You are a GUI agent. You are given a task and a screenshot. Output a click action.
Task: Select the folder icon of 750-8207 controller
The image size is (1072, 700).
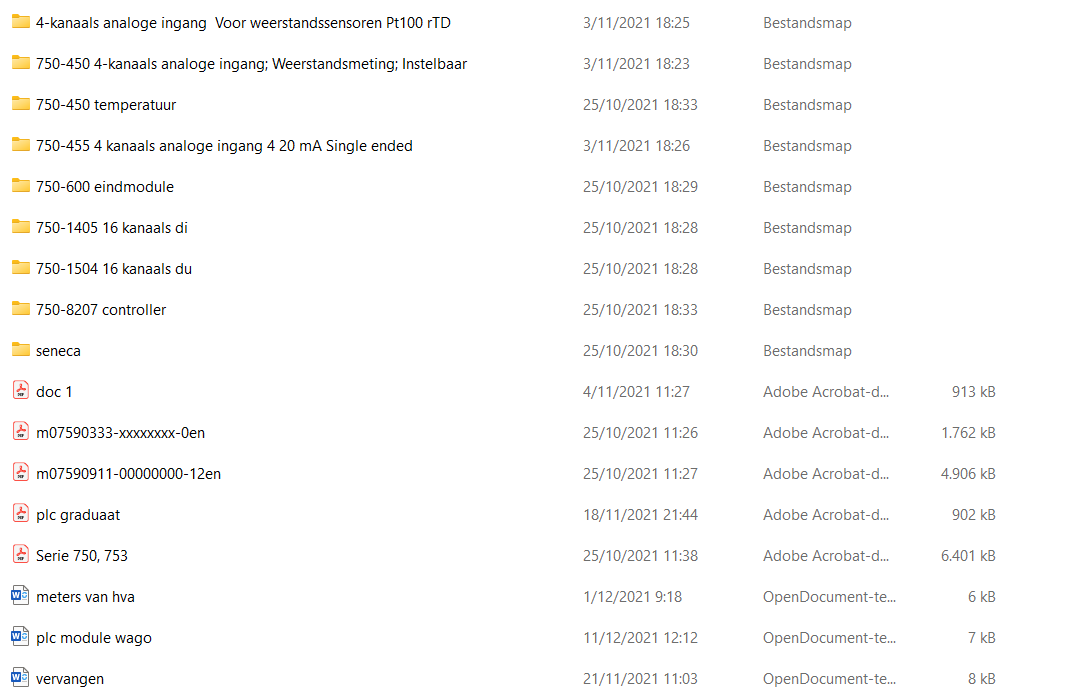point(21,309)
